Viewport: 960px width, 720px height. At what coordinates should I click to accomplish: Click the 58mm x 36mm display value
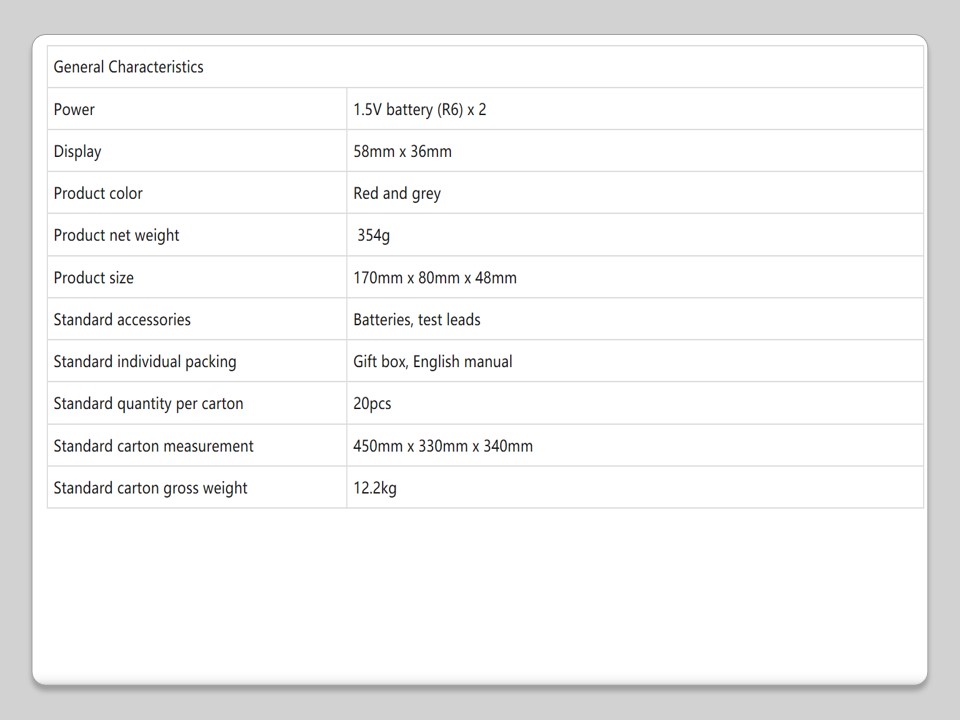(402, 152)
